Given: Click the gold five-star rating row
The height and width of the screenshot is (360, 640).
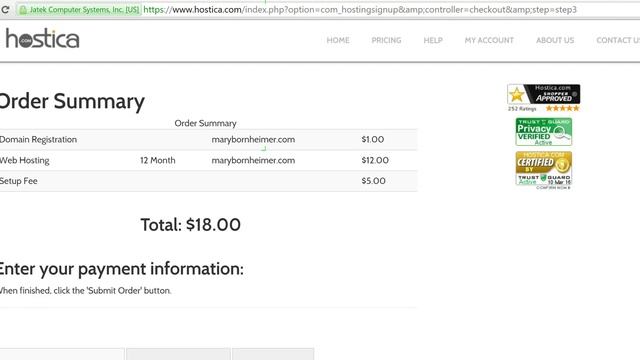Looking at the screenshot, I should click(x=562, y=108).
